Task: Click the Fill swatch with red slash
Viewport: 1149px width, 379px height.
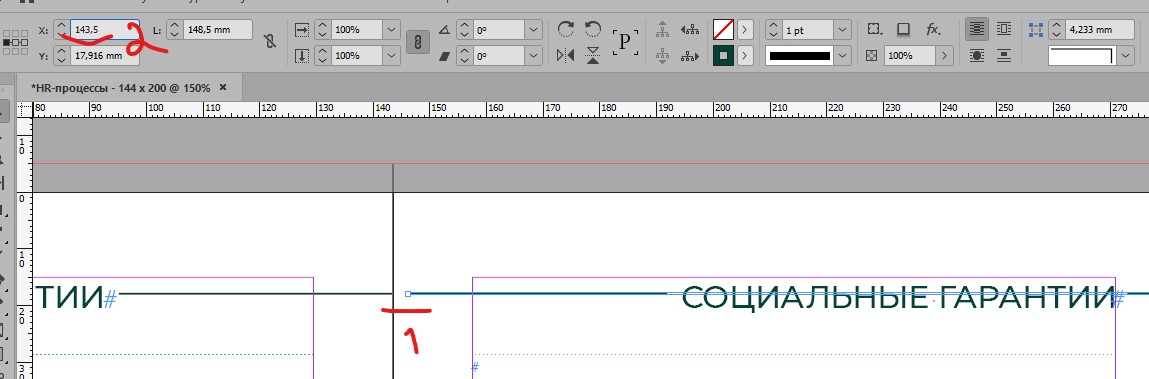Action: [x=723, y=29]
